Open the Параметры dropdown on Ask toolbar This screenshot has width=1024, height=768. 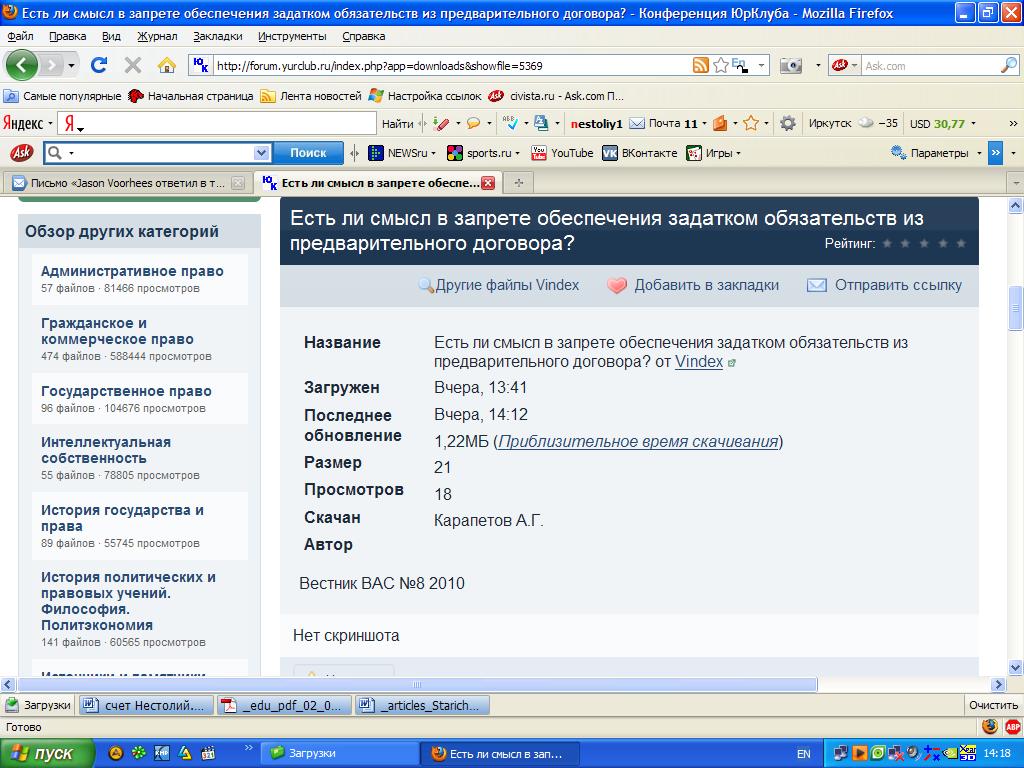[x=936, y=153]
